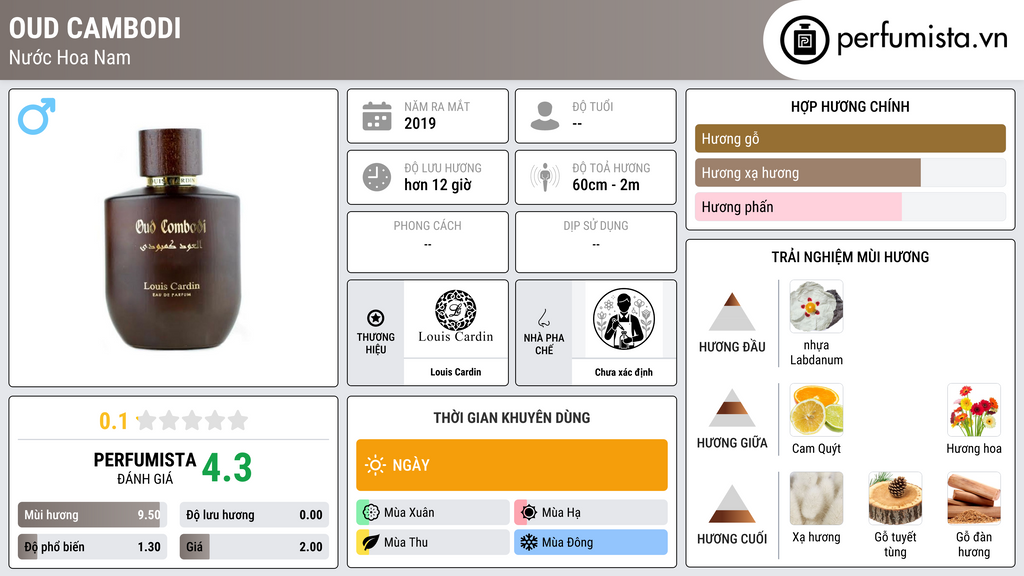The width and height of the screenshot is (1024, 576).
Task: Click the Hương xạ hương accord bar
Action: click(x=850, y=173)
